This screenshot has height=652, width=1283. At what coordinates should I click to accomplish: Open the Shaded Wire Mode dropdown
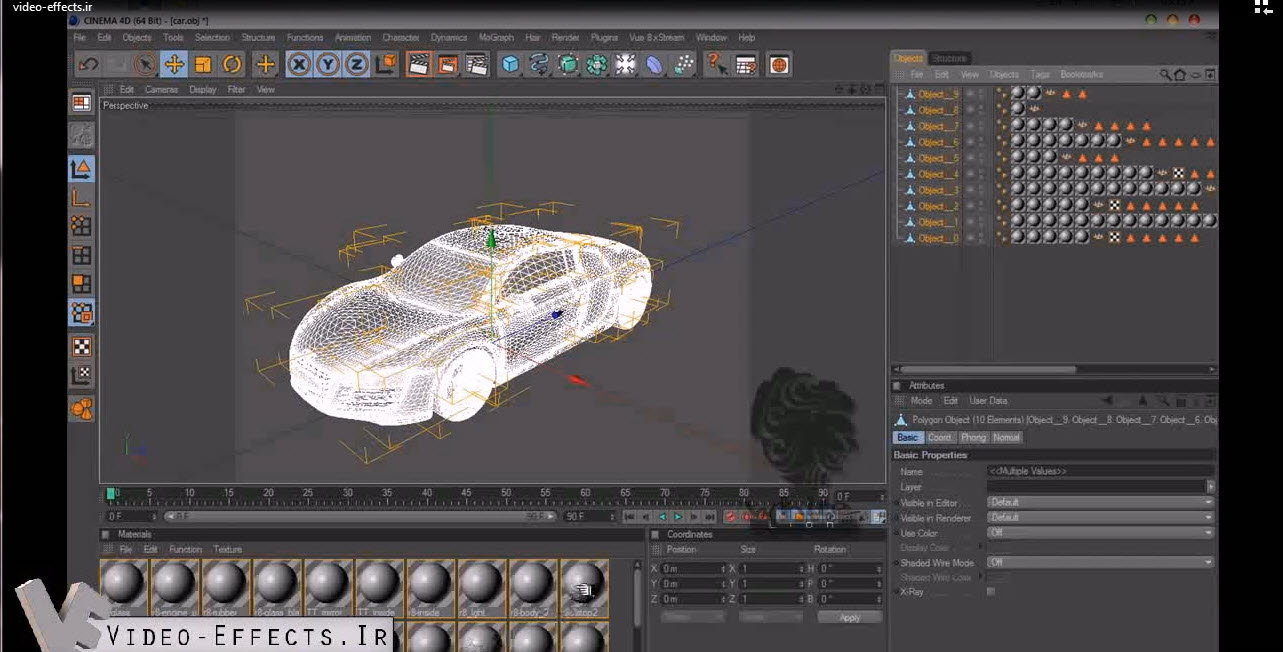coord(1100,563)
